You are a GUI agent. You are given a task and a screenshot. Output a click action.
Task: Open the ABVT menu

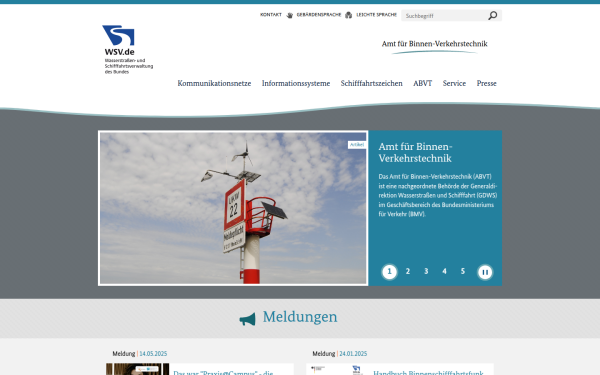coord(422,83)
